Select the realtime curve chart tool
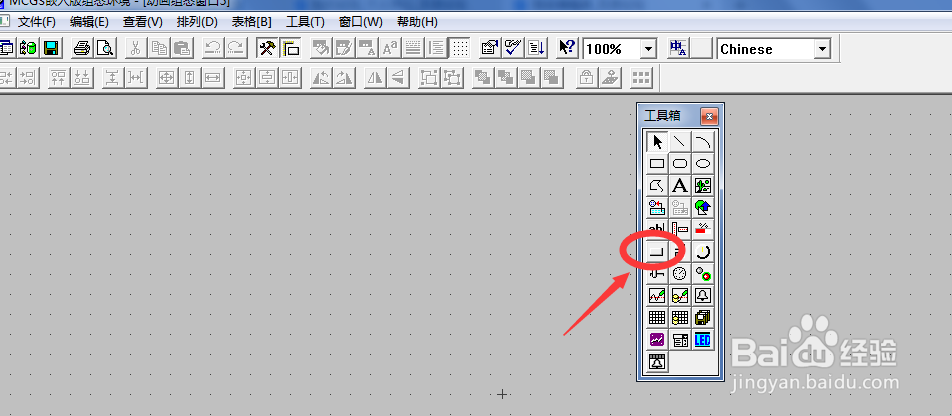Image resolution: width=952 pixels, height=416 pixels. pyautogui.click(x=657, y=296)
